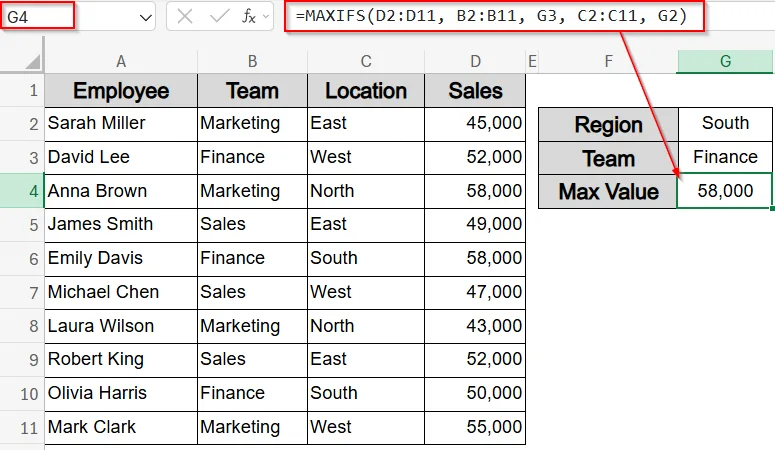Click Robert King's 52,000 sales value

pyautogui.click(x=475, y=360)
